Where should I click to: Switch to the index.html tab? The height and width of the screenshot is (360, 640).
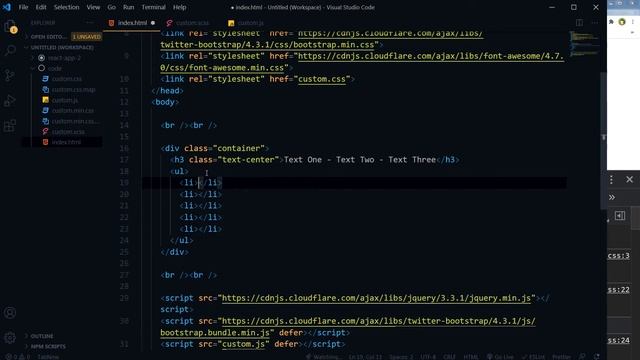pyautogui.click(x=132, y=23)
